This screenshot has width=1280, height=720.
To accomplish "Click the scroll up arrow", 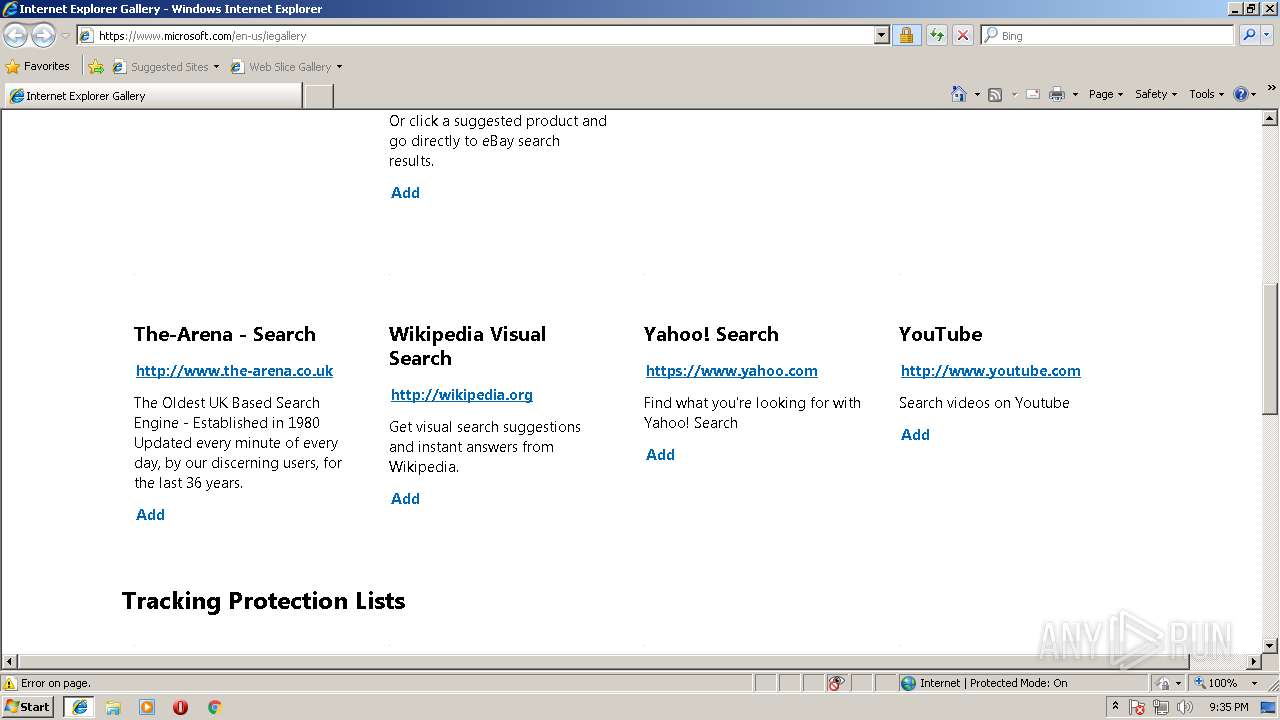I will 1271,118.
